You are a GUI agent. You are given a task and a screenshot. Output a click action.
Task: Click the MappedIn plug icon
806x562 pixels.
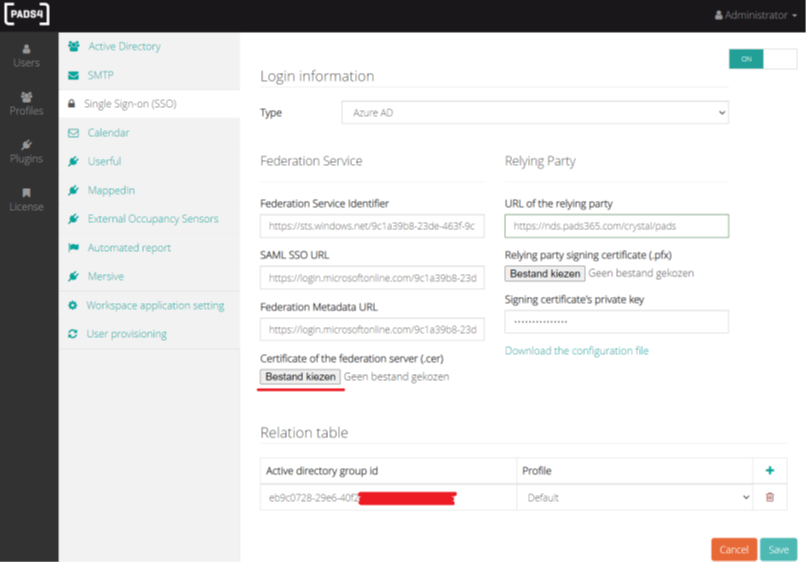74,190
